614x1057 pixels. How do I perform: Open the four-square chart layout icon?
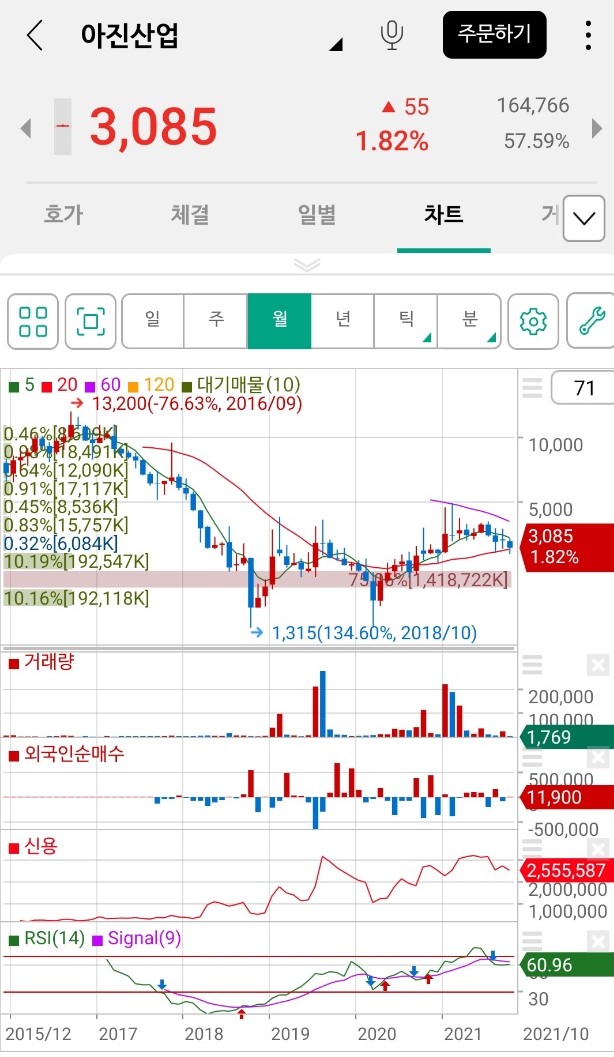click(33, 321)
